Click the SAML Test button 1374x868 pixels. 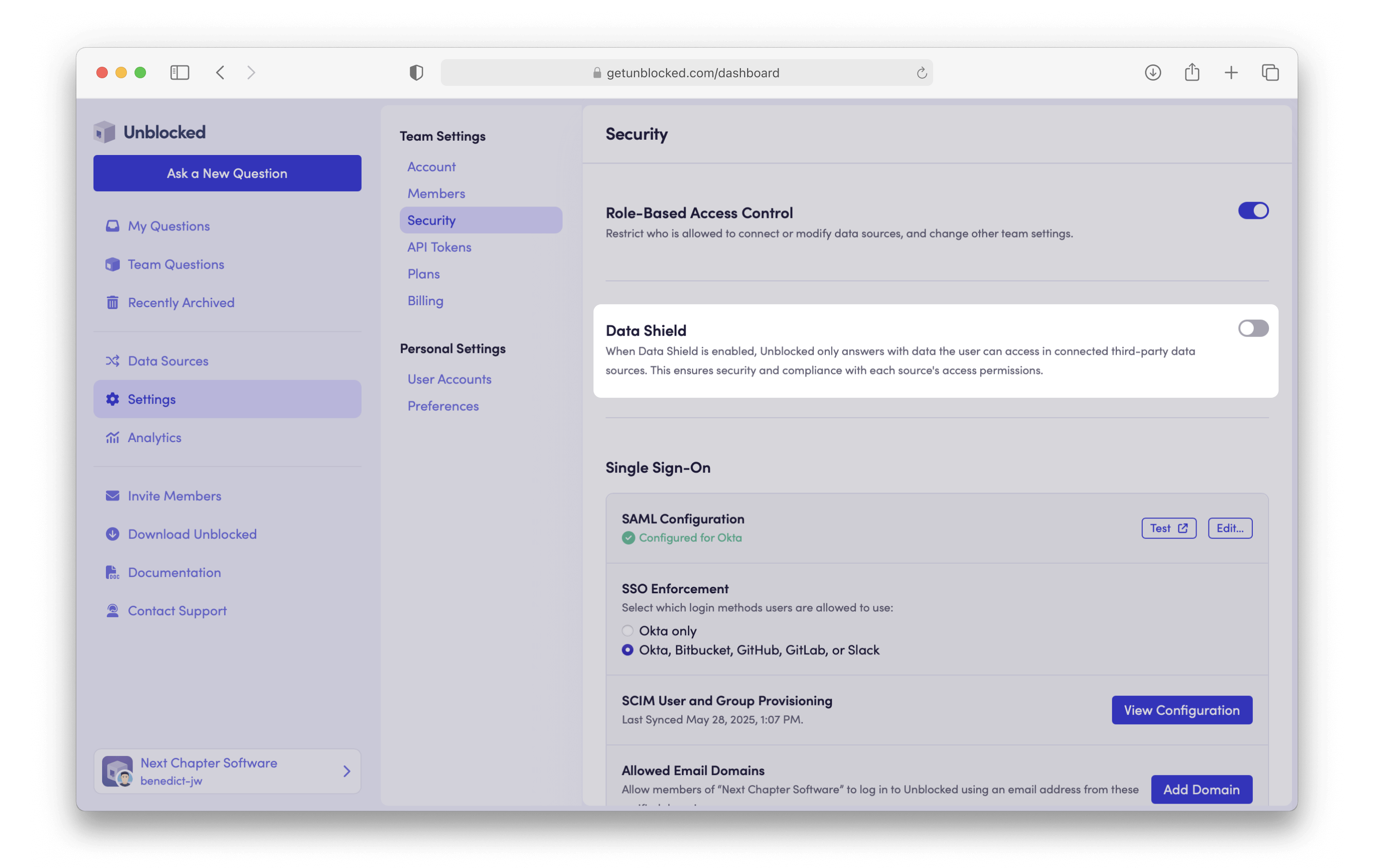(x=1168, y=528)
